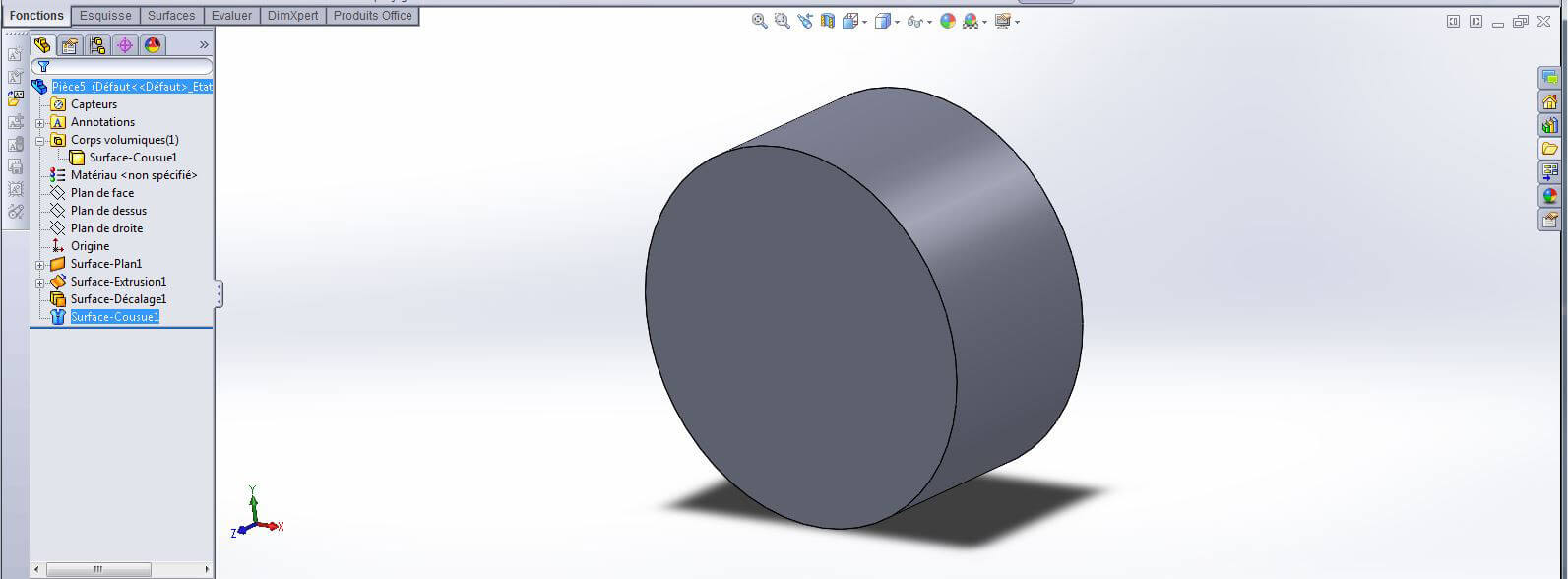Click feature tree horizontal scrollbar thumb
Screen dimensions: 1568x579
(x=98, y=569)
